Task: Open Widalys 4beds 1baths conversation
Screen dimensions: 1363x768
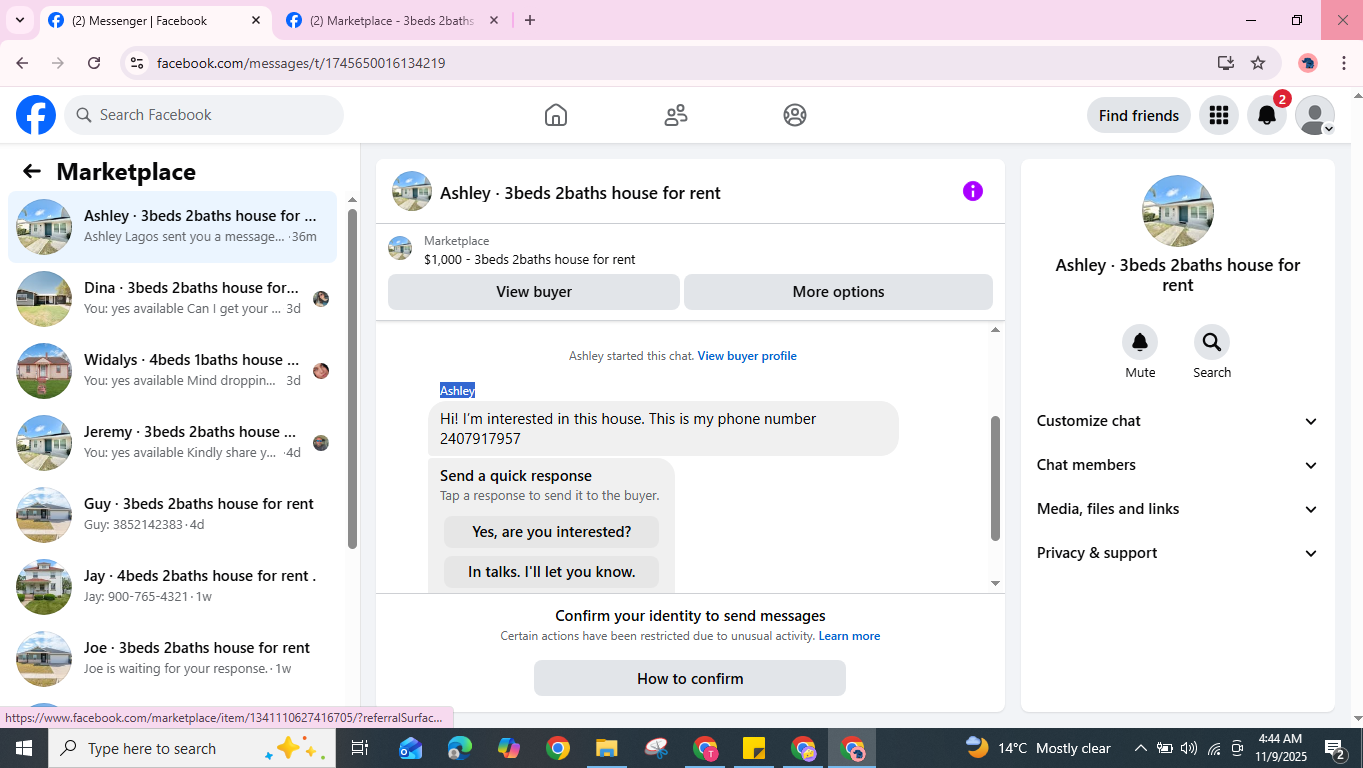Action: (x=172, y=371)
